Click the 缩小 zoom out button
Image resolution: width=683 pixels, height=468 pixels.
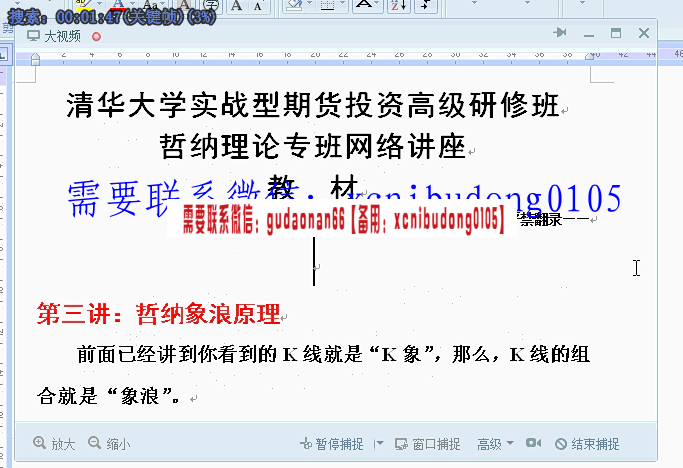(x=109, y=444)
